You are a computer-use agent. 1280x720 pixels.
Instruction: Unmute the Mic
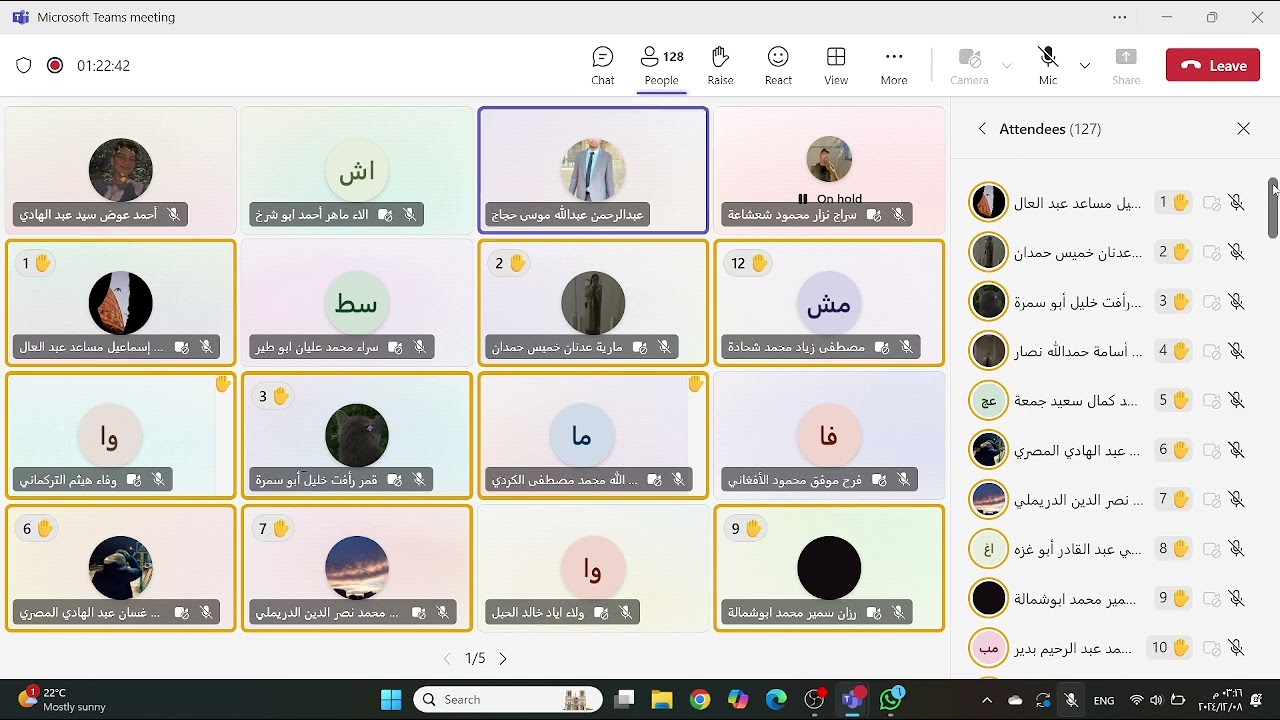[x=1047, y=65]
